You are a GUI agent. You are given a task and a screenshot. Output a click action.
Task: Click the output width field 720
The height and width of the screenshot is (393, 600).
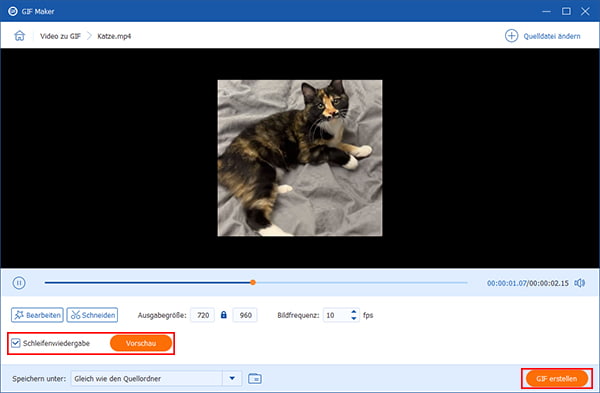point(203,315)
